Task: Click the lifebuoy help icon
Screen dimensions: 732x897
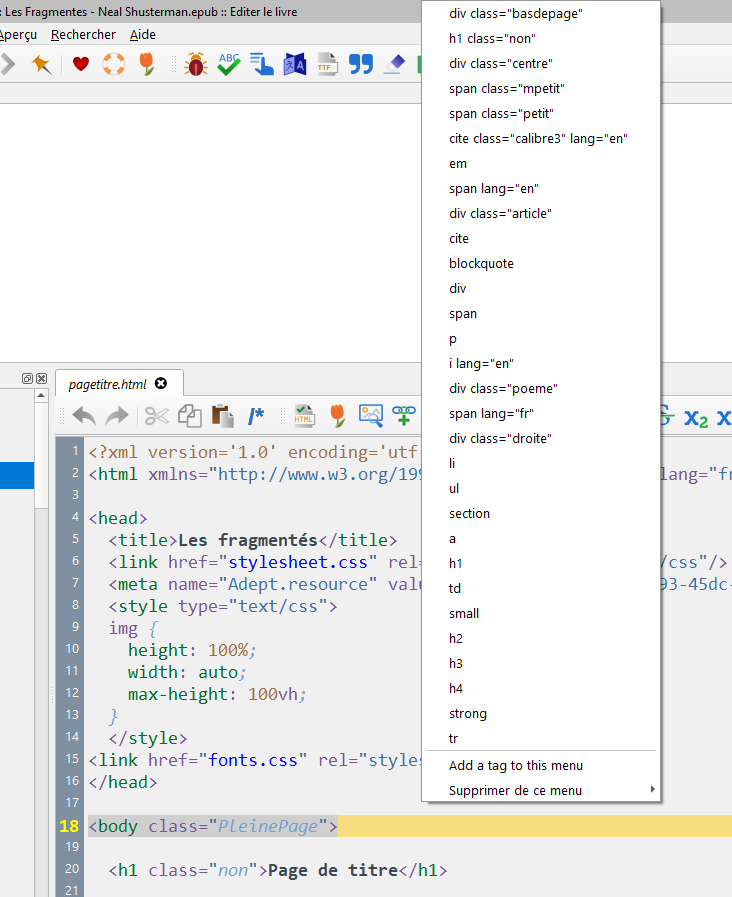Action: [114, 65]
